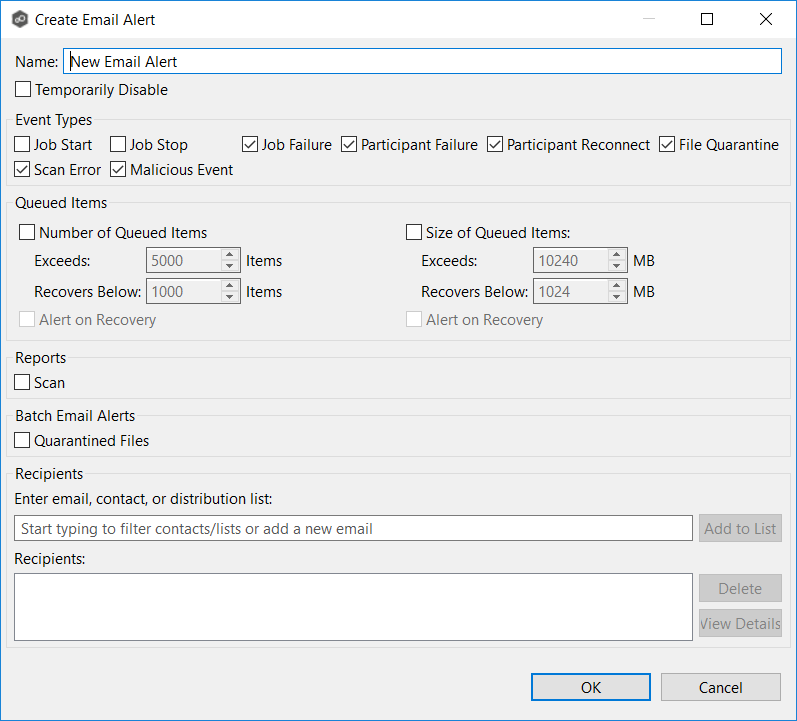Enable Size of Queued Items alert
Image resolution: width=797 pixels, height=721 pixels.
tap(414, 233)
